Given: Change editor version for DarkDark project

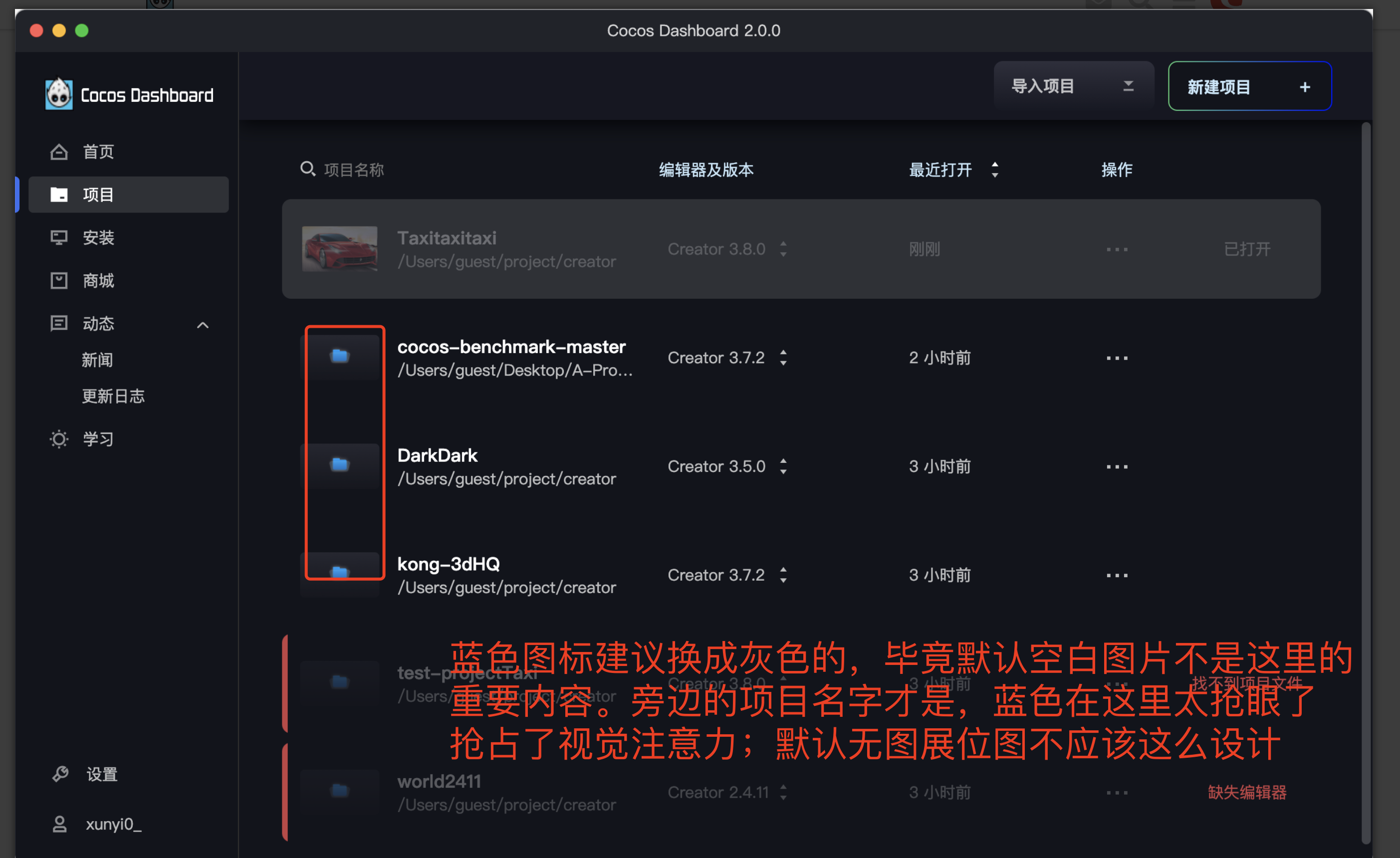Looking at the screenshot, I should 783,466.
